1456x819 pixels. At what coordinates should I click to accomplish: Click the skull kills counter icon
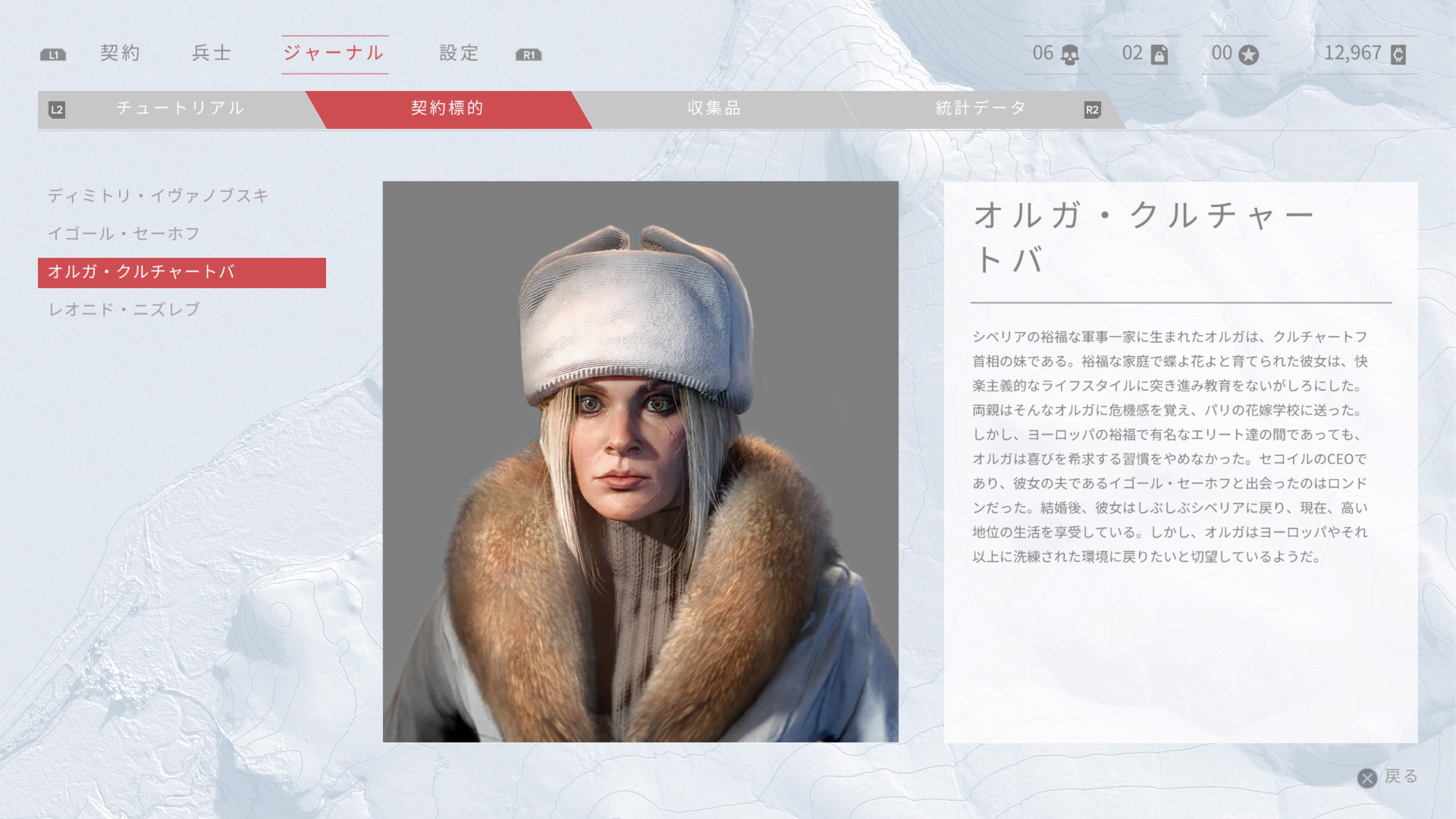coord(1070,55)
